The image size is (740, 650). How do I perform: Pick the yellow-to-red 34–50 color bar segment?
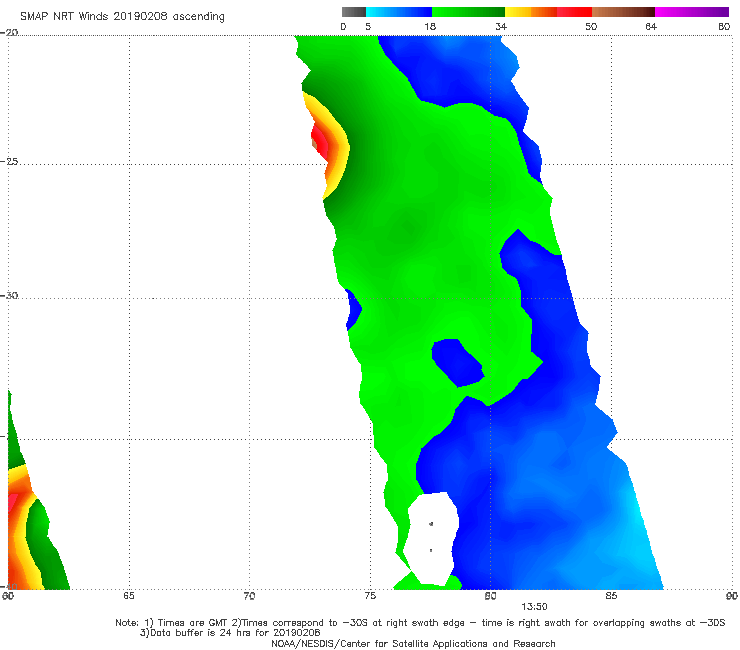coord(548,12)
